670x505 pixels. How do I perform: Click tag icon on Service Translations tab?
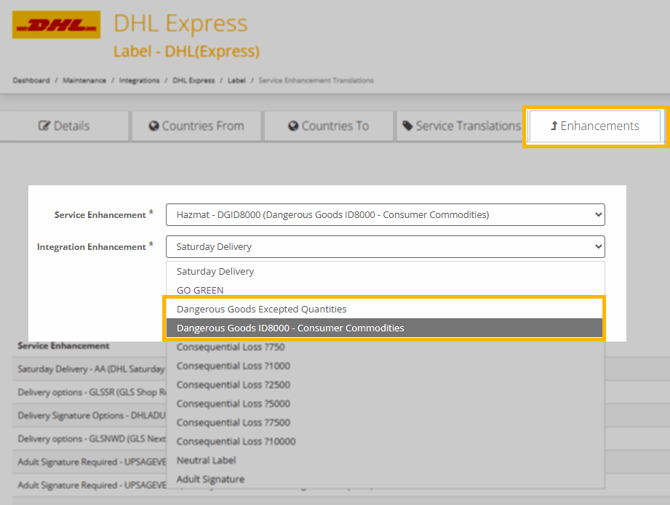408,126
